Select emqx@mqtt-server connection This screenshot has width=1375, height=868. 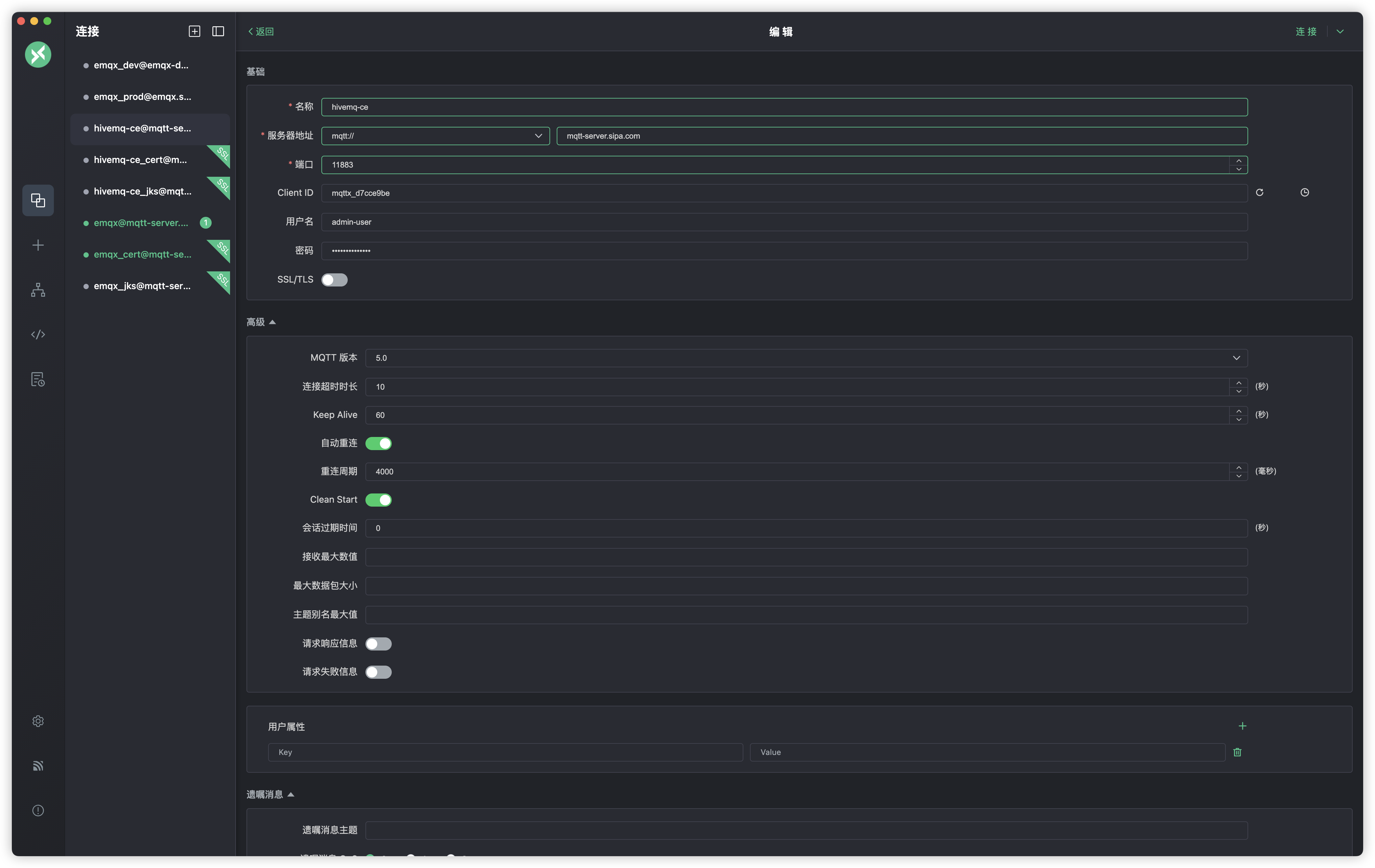click(150, 223)
